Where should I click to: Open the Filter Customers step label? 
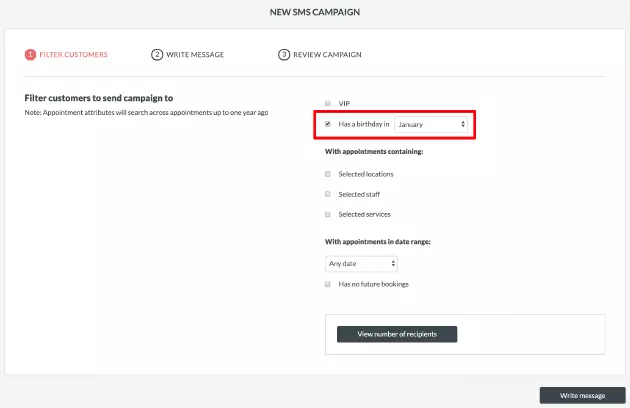coord(73,54)
